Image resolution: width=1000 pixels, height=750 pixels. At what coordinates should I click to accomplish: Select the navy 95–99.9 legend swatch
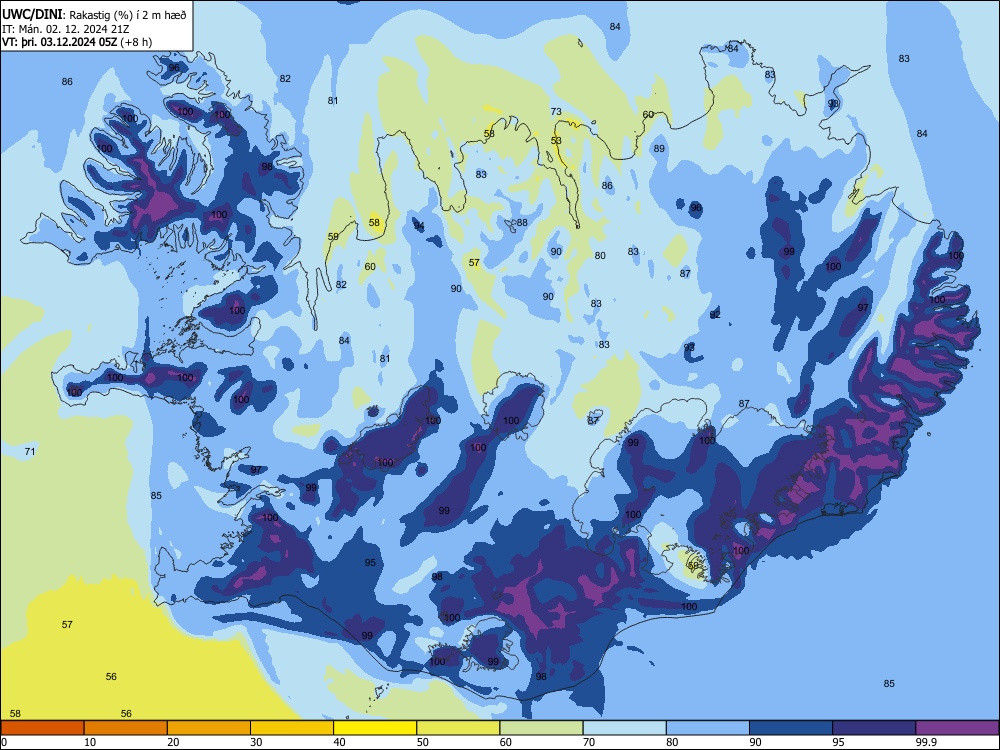[x=874, y=728]
